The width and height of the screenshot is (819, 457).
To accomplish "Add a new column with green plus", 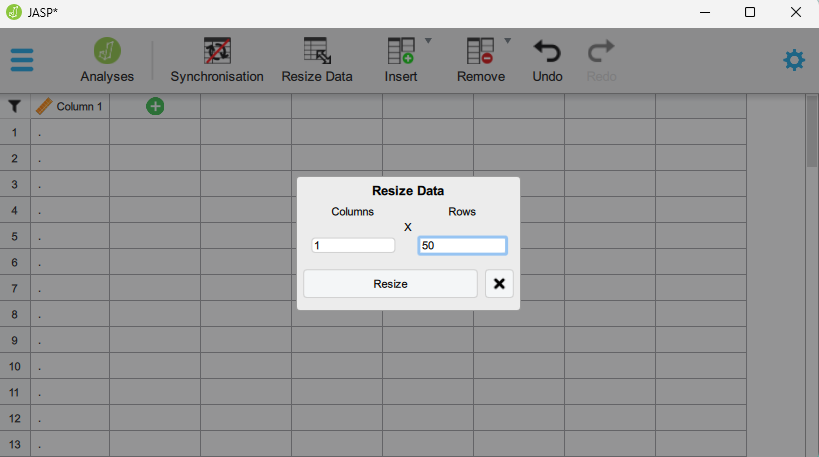I will 155,106.
